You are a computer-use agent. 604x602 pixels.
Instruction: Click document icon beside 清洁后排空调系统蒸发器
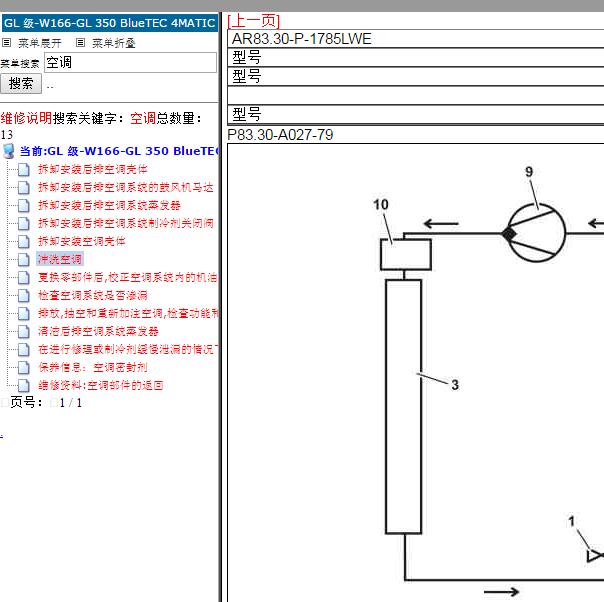pyautogui.click(x=23, y=332)
